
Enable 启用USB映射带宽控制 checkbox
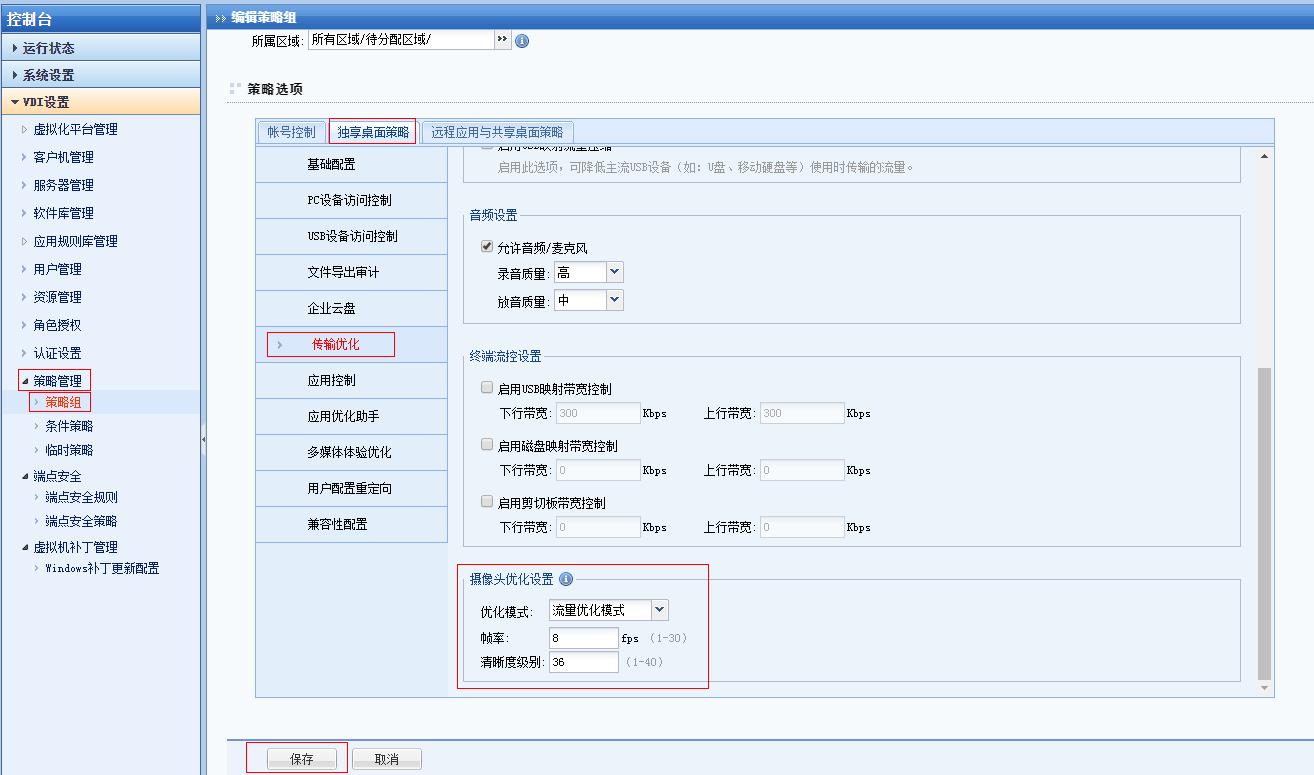pyautogui.click(x=487, y=388)
